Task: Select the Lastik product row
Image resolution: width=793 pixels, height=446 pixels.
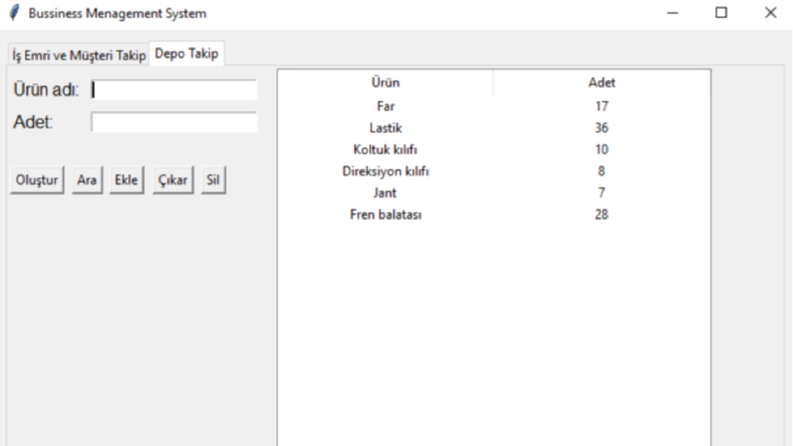Action: pyautogui.click(x=494, y=128)
